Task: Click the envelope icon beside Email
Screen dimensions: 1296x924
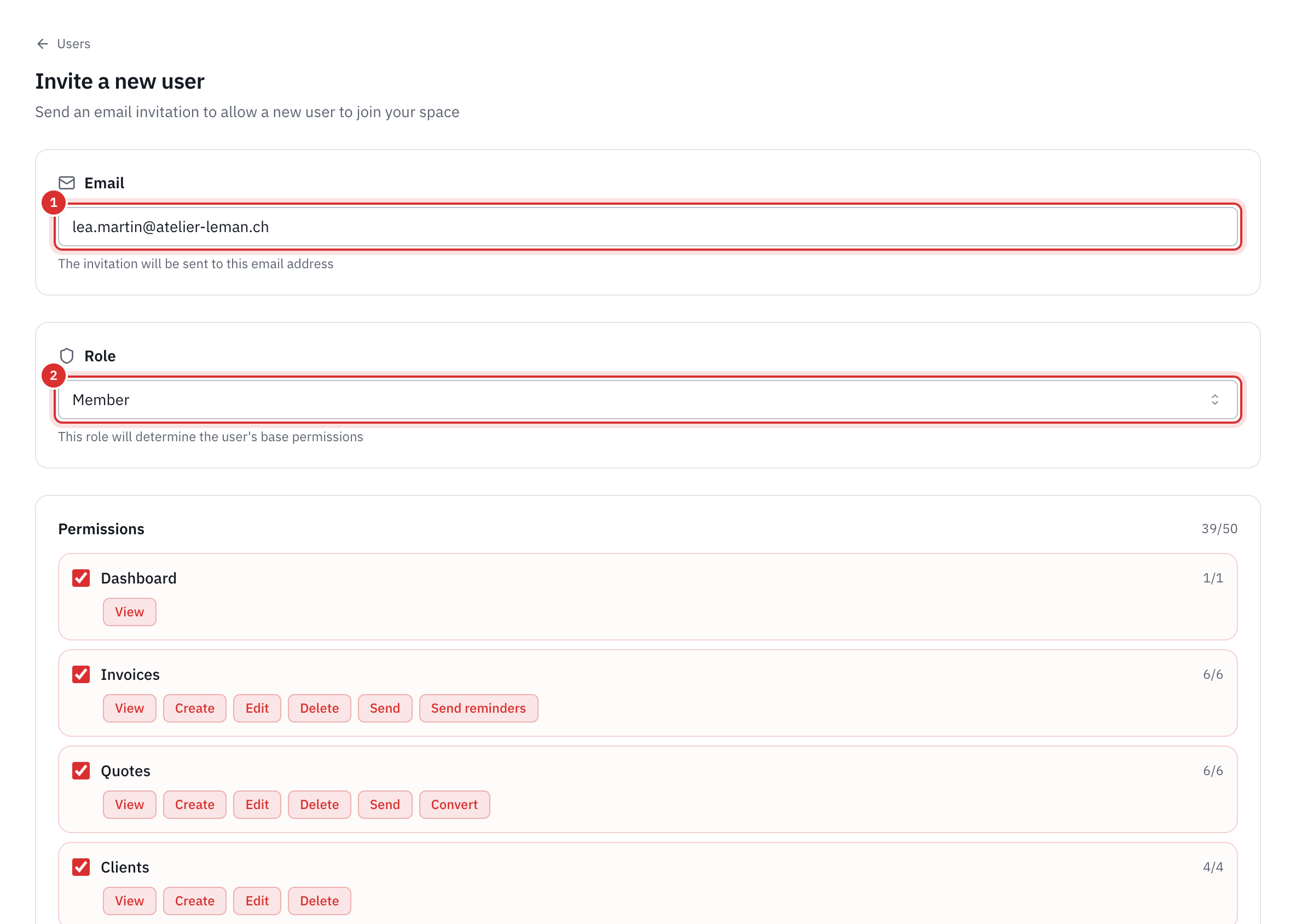Action: [x=67, y=183]
